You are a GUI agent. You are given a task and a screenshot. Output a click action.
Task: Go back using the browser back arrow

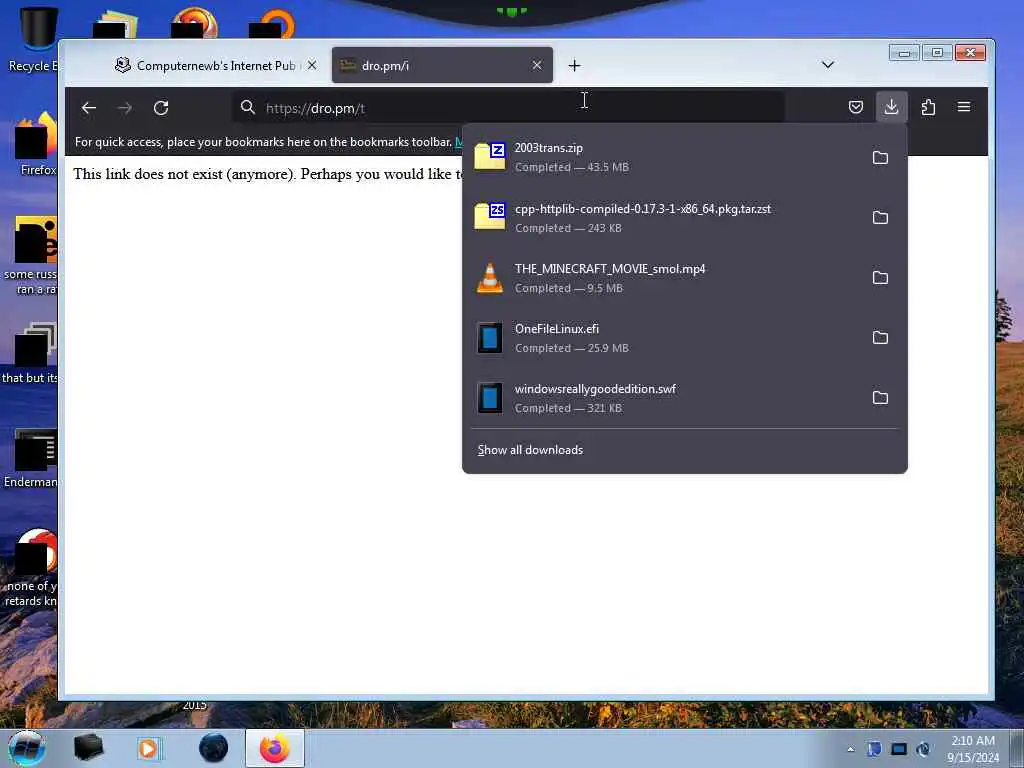click(x=89, y=108)
